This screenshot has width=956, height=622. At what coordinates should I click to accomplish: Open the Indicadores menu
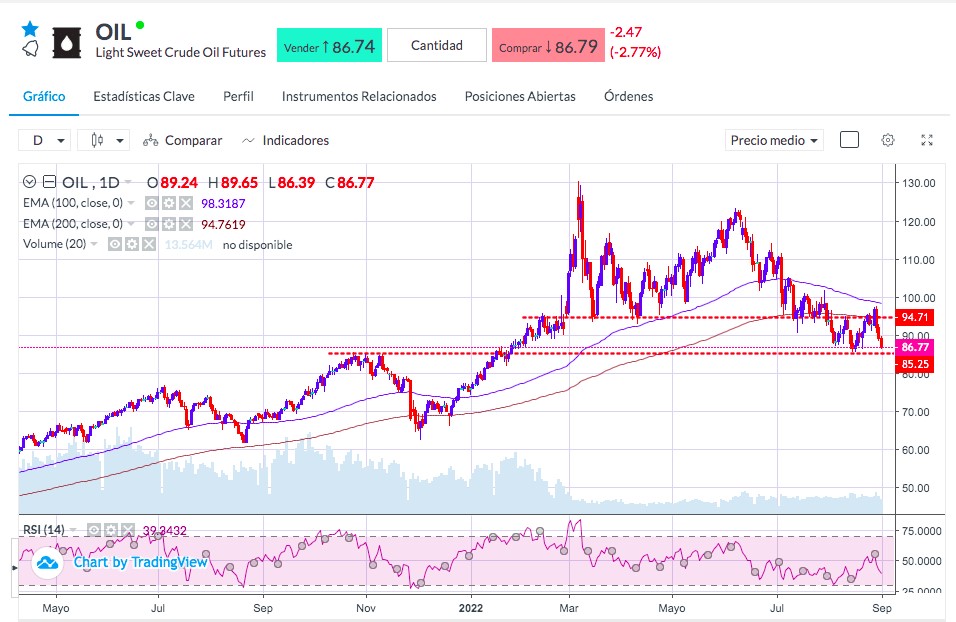tap(285, 140)
